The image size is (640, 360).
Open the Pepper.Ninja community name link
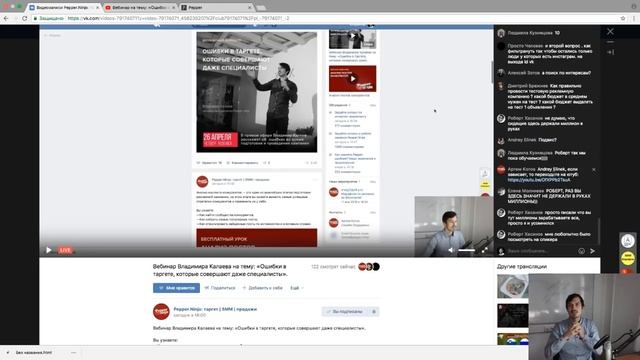pyautogui.click(x=215, y=309)
